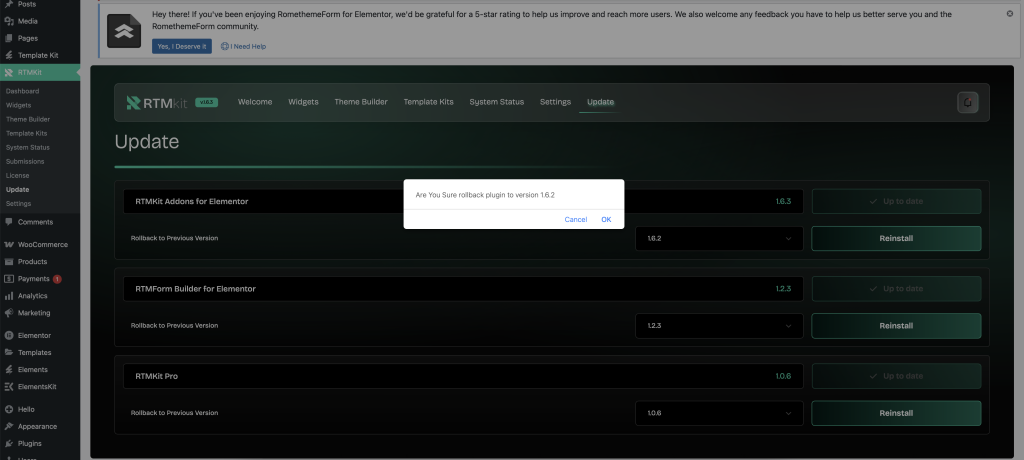Open Marketing icon in sidebar
This screenshot has height=460, width=1024.
coord(9,312)
